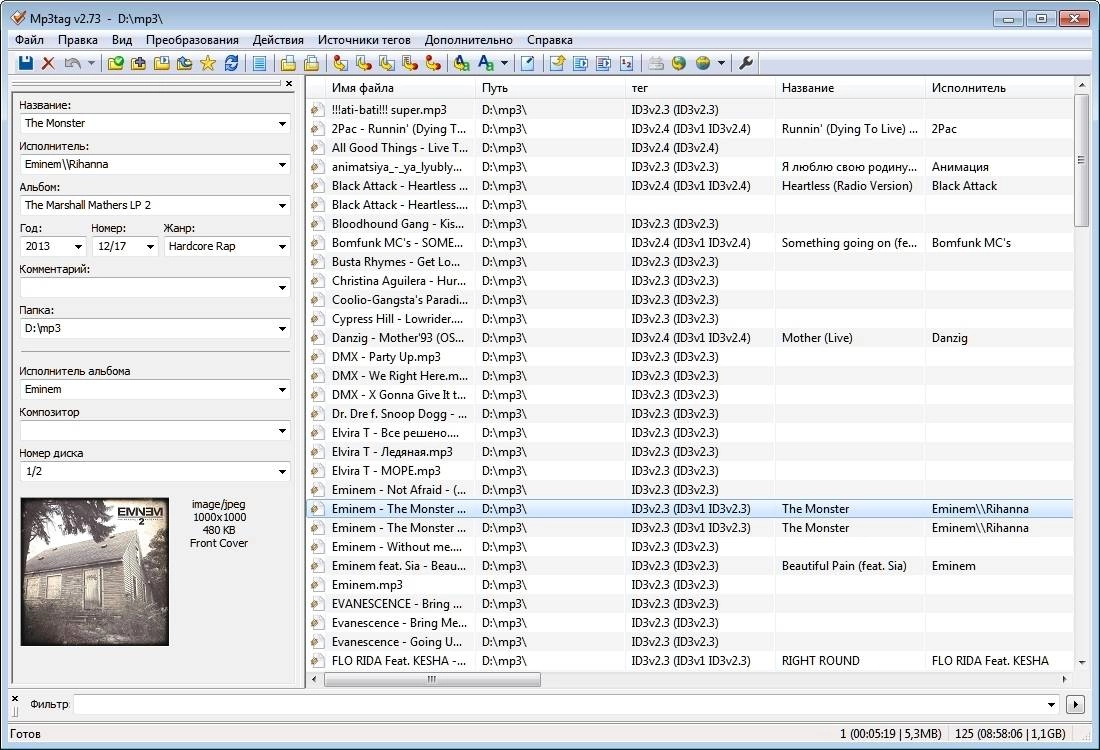This screenshot has width=1100, height=750.
Task: Refresh the file list with blue arrows icon
Action: click(x=231, y=63)
